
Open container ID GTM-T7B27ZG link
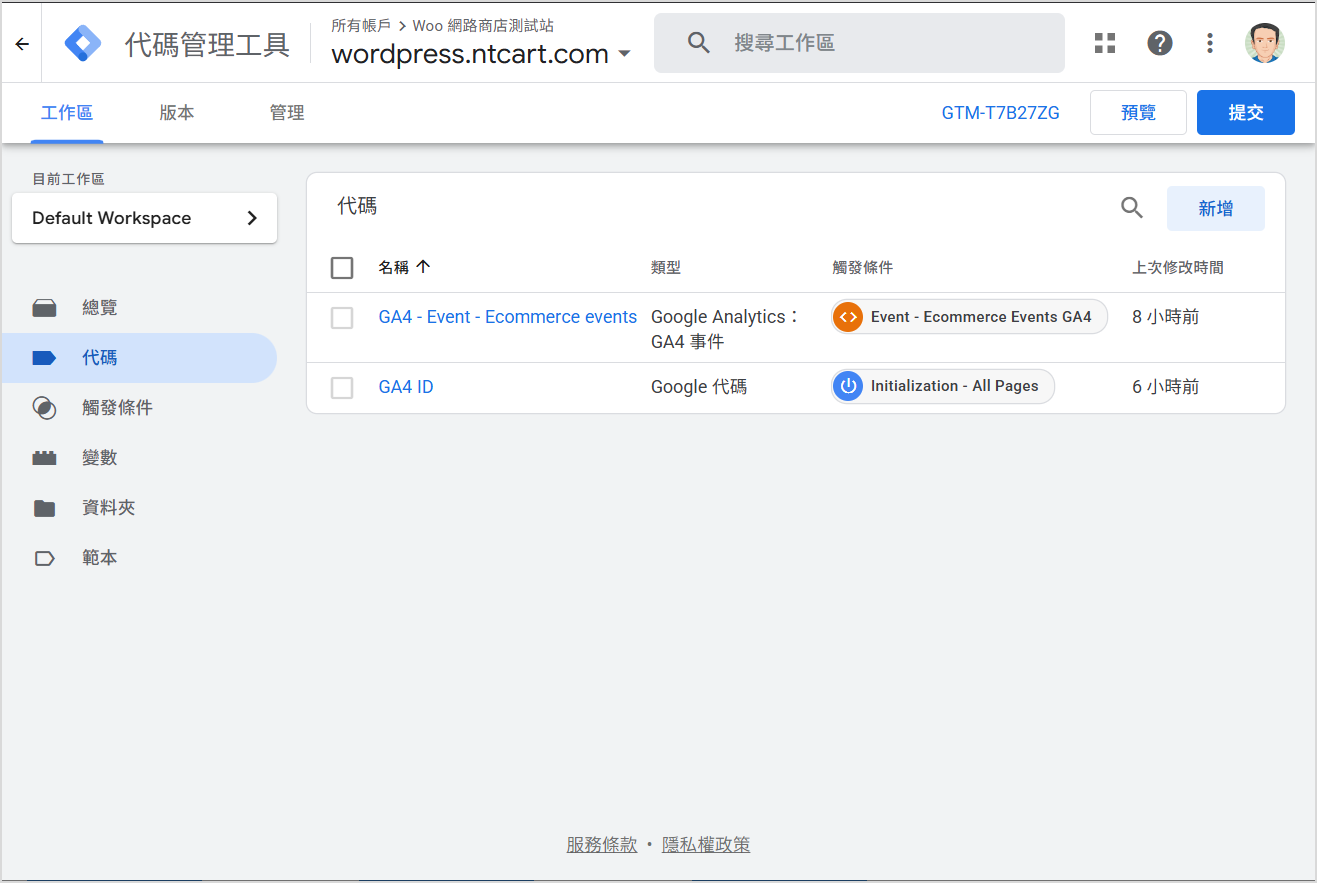click(x=1001, y=113)
